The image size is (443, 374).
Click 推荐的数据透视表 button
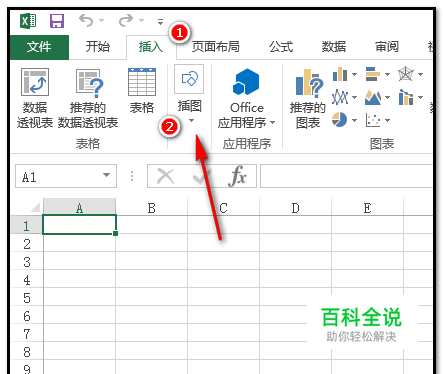click(88, 98)
